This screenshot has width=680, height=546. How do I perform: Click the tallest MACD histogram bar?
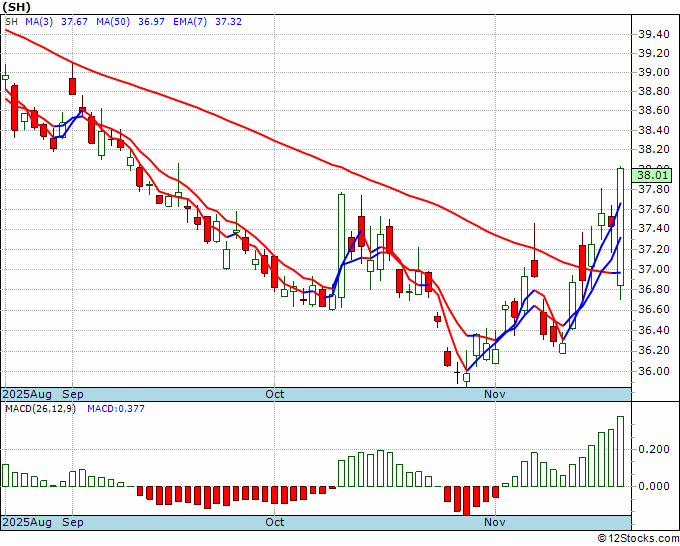pyautogui.click(x=621, y=451)
